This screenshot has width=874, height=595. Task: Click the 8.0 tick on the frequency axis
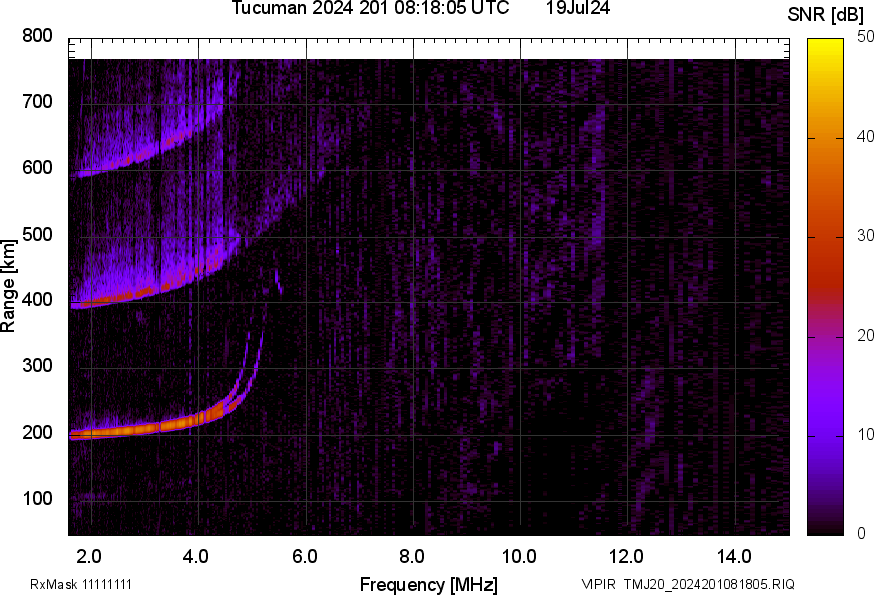pyautogui.click(x=412, y=555)
